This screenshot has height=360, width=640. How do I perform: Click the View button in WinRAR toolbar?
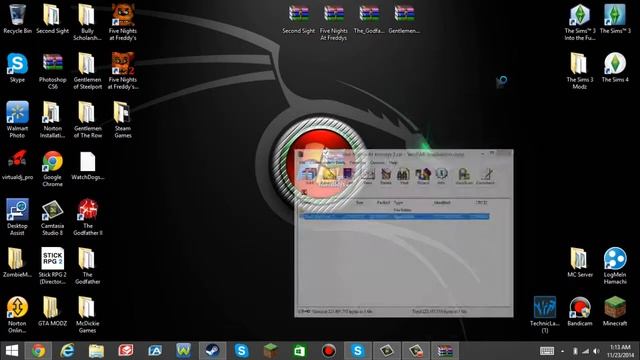click(368, 176)
